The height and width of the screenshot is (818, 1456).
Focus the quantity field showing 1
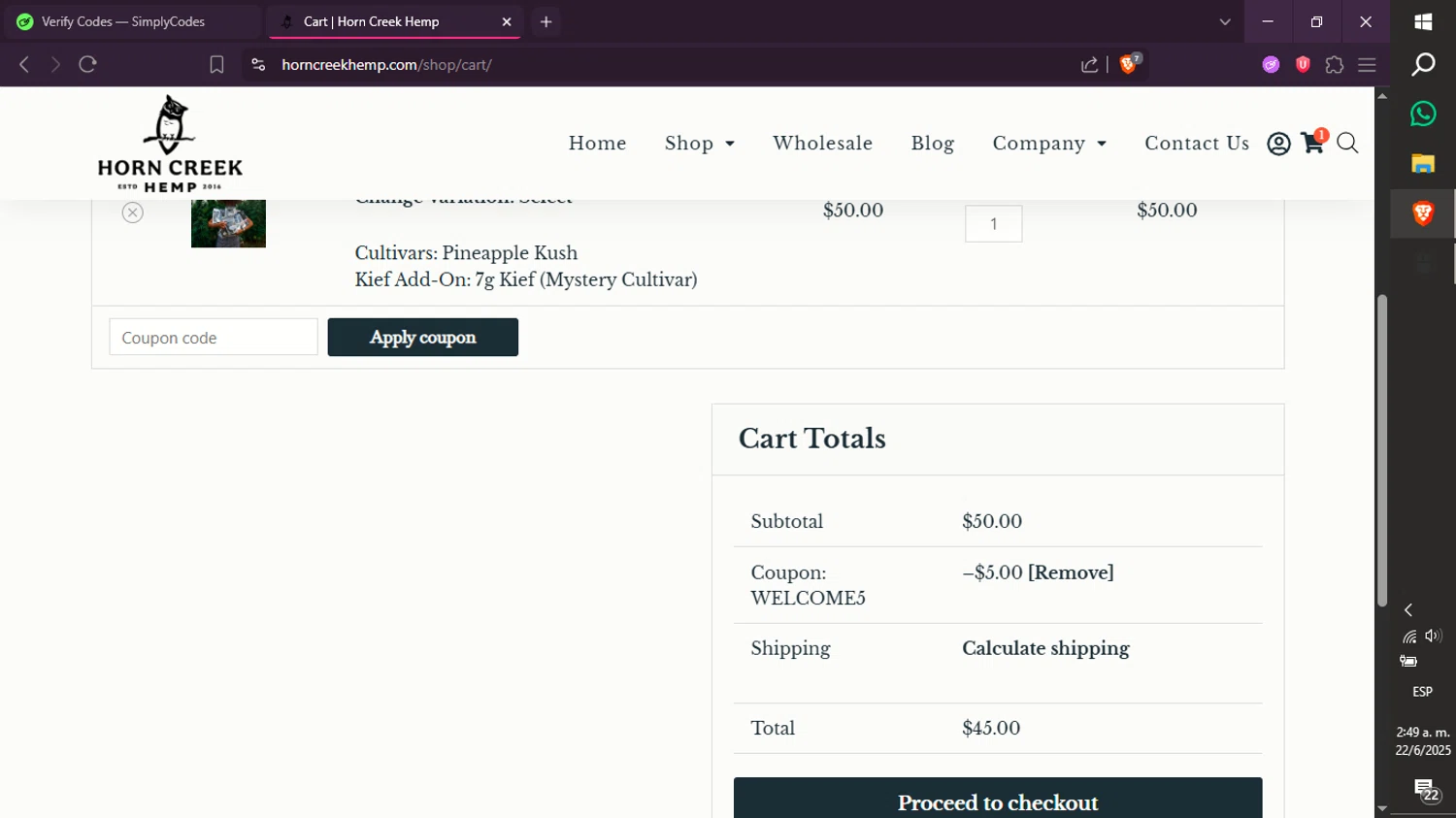tap(993, 224)
